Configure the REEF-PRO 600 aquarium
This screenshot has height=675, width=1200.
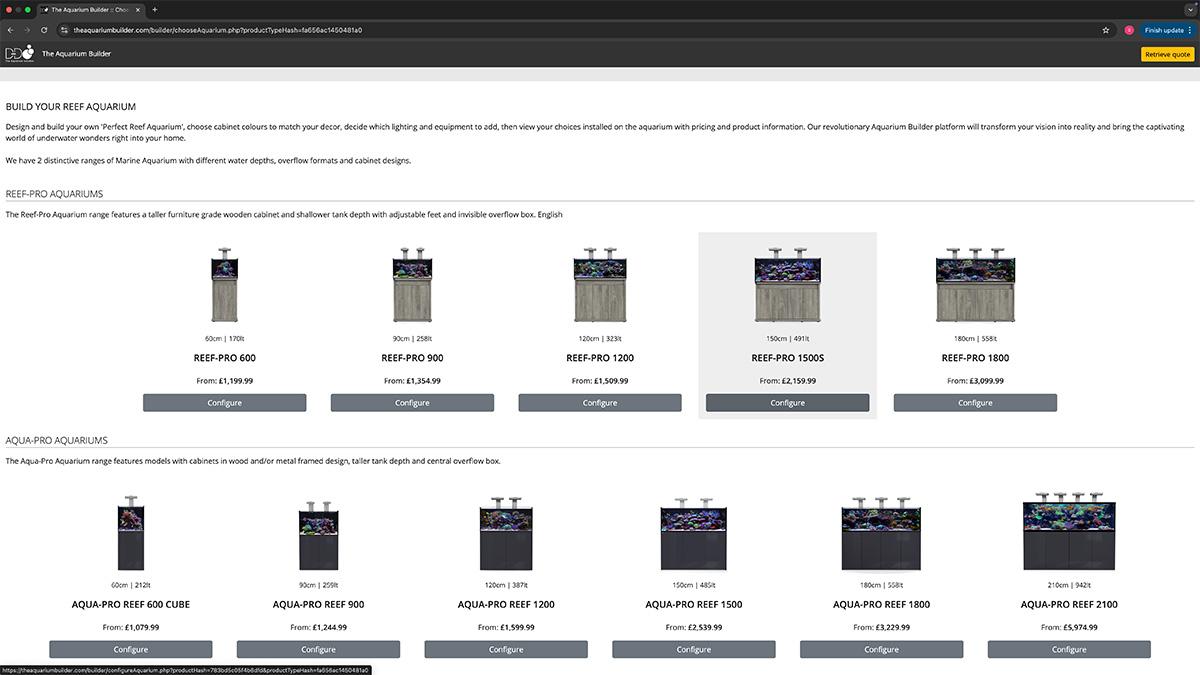(x=224, y=403)
